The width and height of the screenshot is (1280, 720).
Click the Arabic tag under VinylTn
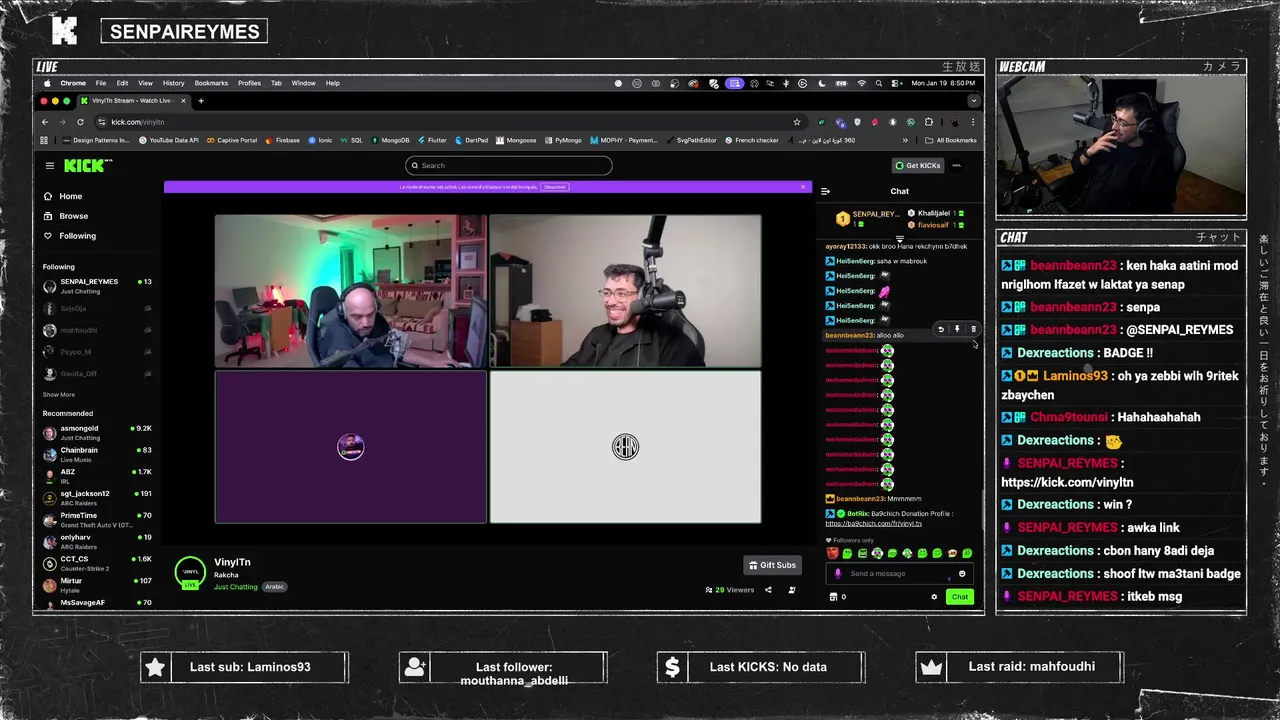[275, 587]
